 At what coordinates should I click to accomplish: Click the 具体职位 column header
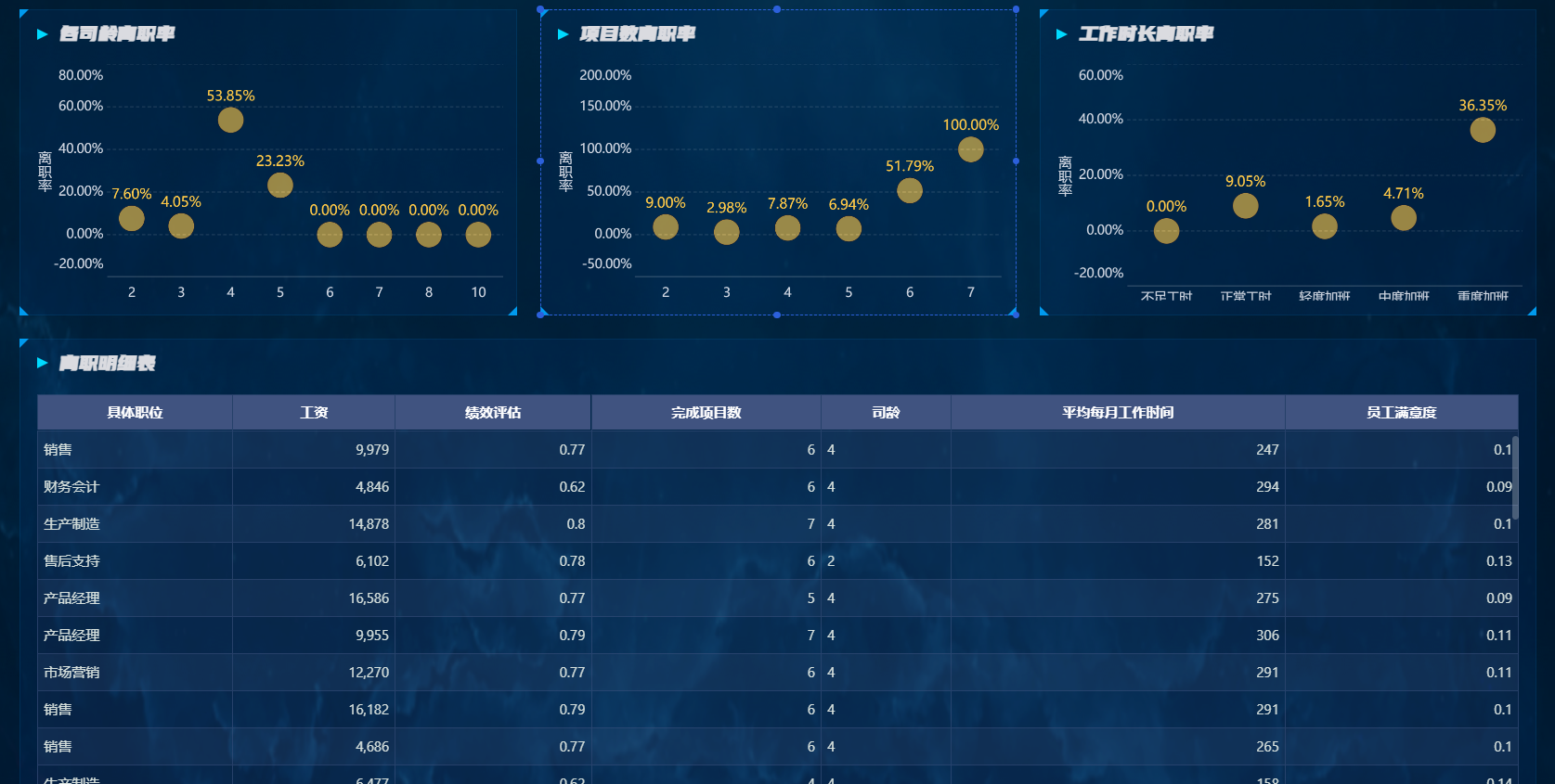pos(135,412)
